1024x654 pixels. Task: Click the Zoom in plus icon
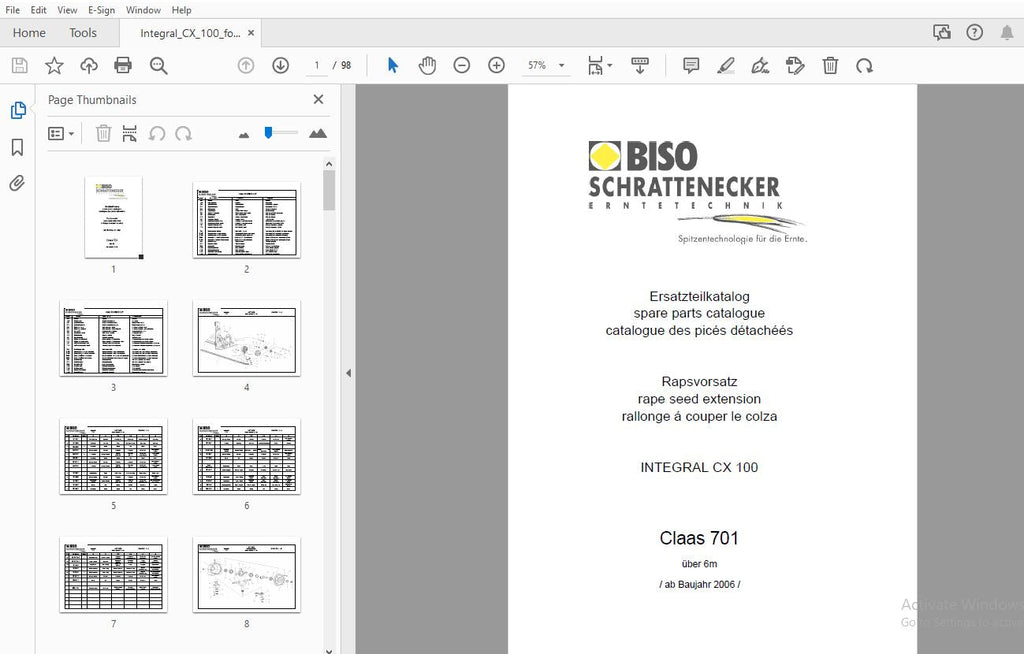click(496, 66)
